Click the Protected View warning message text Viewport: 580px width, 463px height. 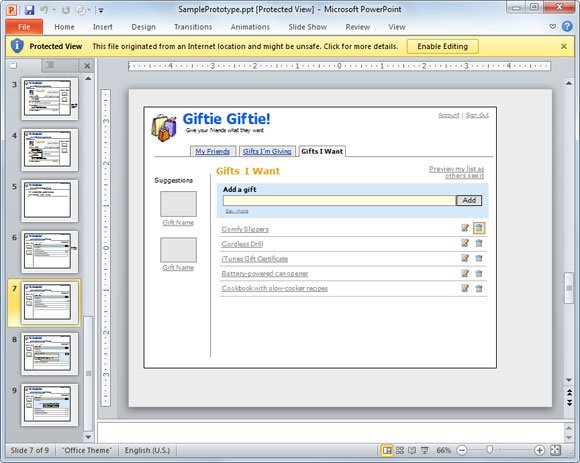click(245, 46)
